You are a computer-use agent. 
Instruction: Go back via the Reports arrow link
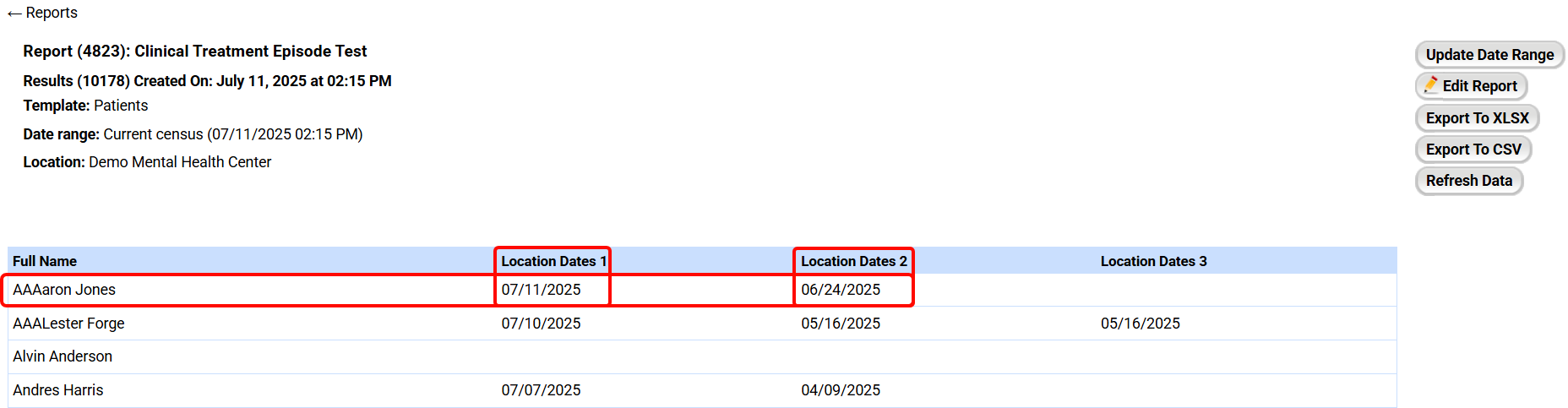click(x=42, y=13)
